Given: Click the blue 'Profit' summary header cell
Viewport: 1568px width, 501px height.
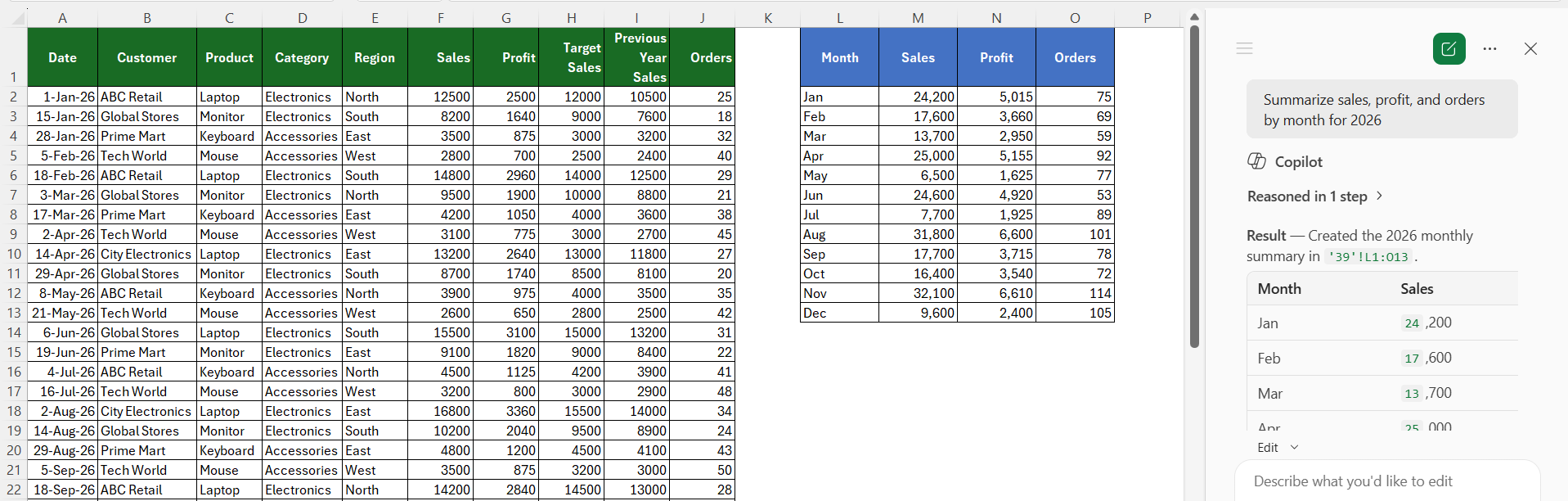Looking at the screenshot, I should (x=996, y=57).
